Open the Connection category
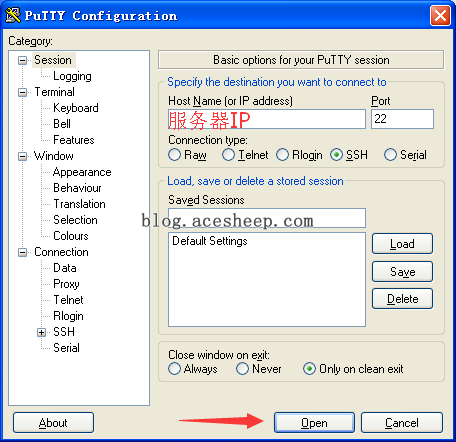Viewport: 456px width, 442px height. coord(61,252)
